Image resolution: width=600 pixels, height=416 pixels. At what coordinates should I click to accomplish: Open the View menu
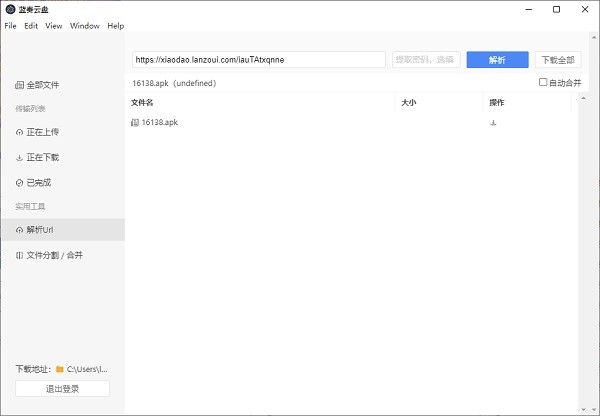click(x=53, y=26)
